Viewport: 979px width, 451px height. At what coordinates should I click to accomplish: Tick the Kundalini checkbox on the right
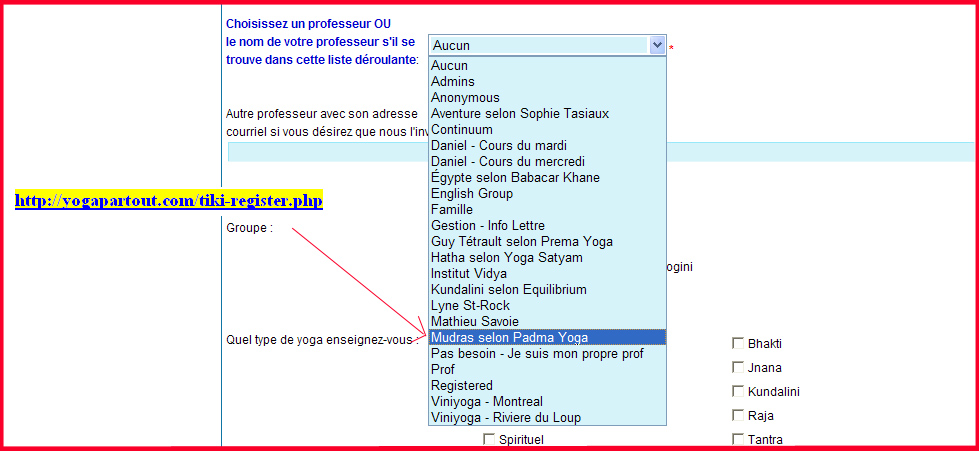pyautogui.click(x=738, y=391)
